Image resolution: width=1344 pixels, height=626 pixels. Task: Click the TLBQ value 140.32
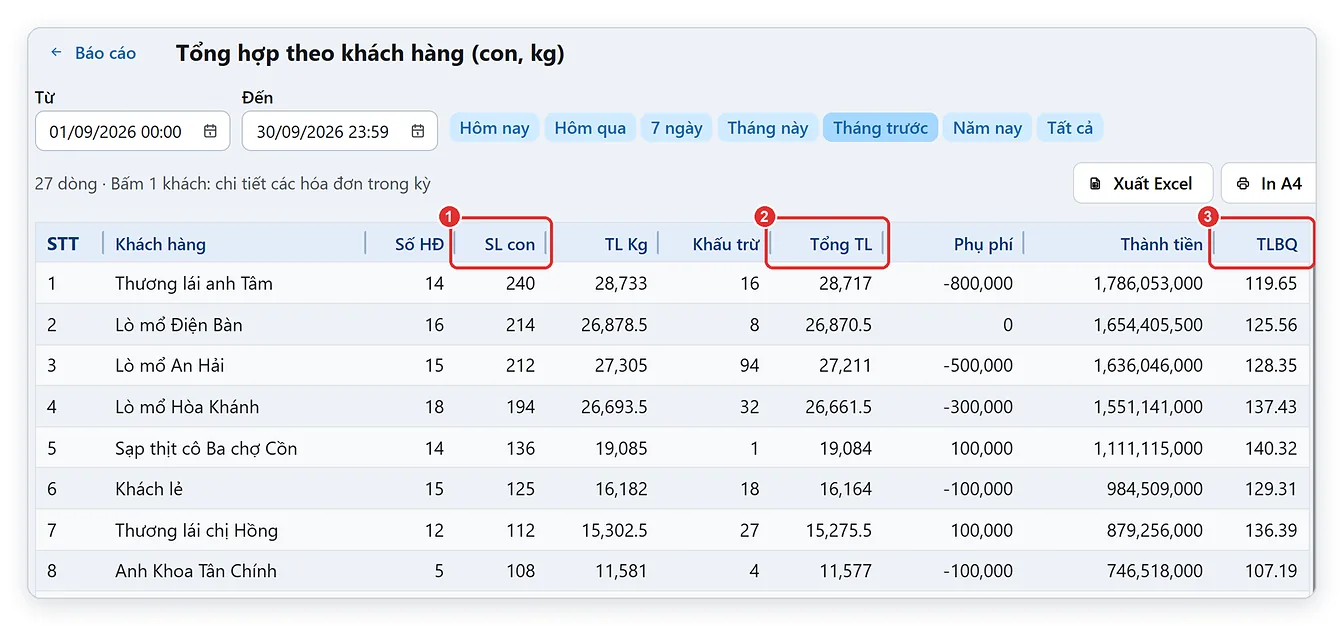1272,448
